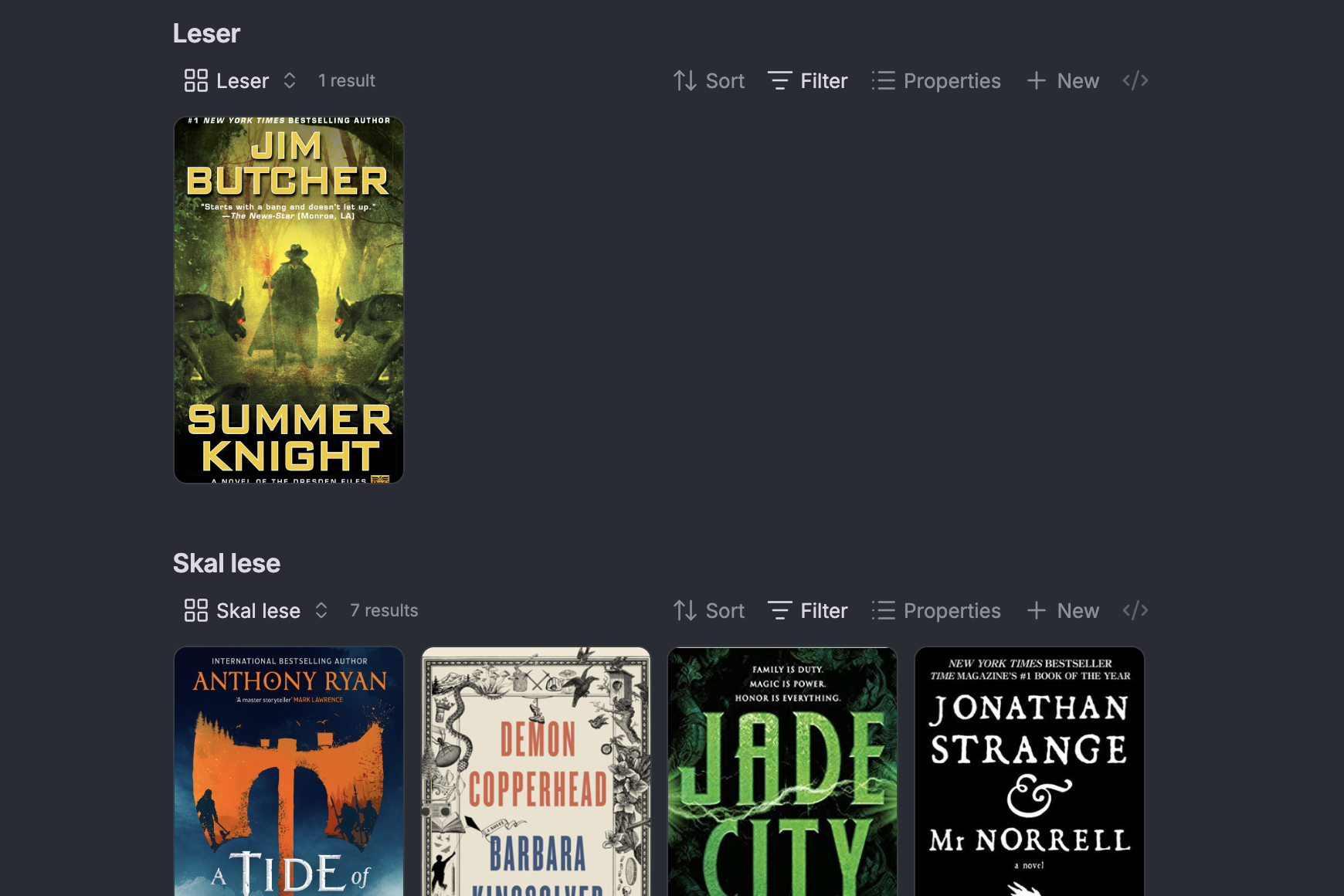Open Properties menu in Skal lese section
Image resolution: width=1344 pixels, height=896 pixels.
(936, 610)
